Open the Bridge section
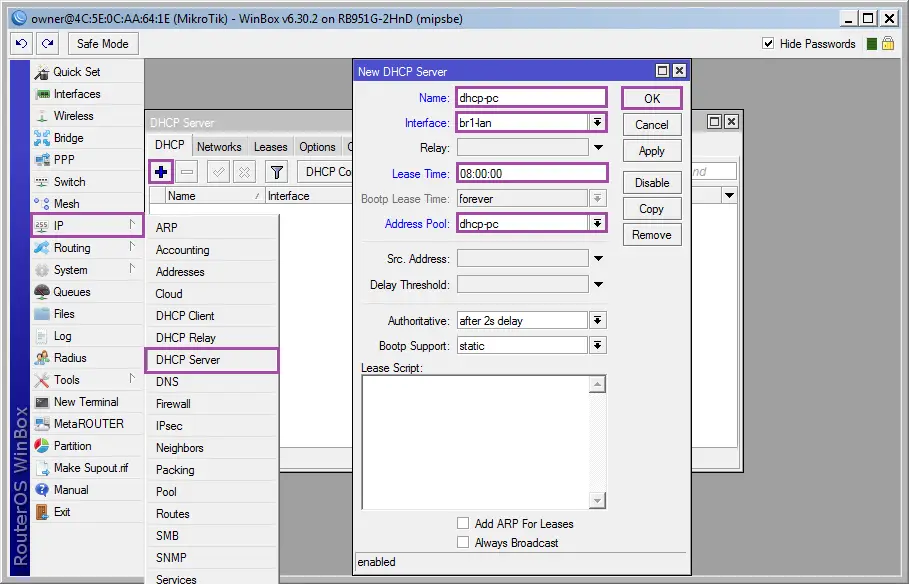 pos(87,138)
